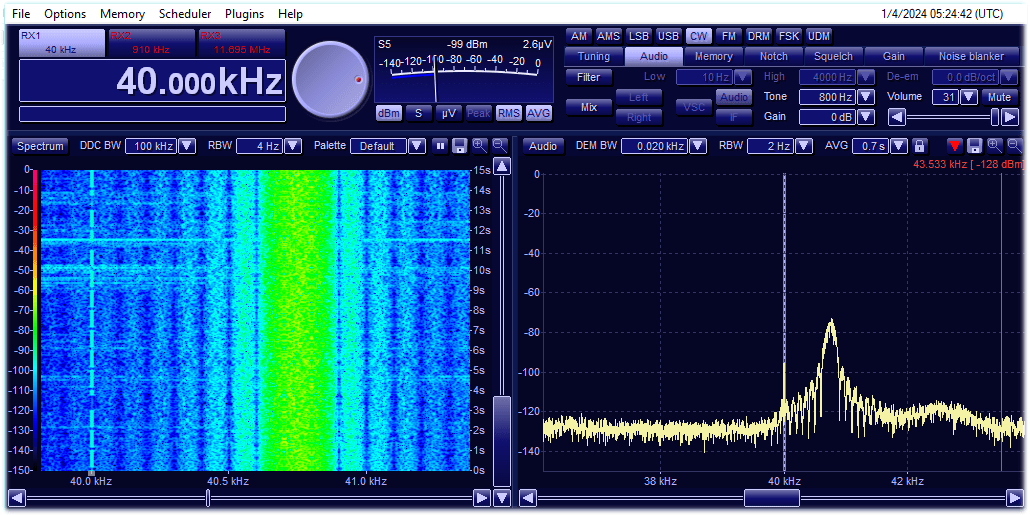Image resolution: width=1030 pixels, height=515 pixels.
Task: Select receiver RX3 at 11.695 MHz
Action: point(241,43)
